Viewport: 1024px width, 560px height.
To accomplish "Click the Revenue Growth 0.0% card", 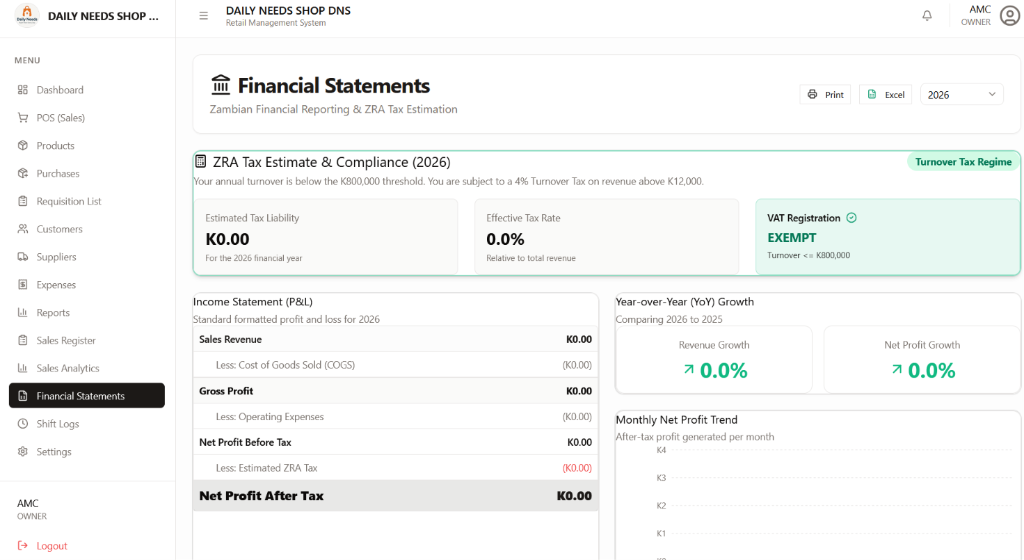I will (x=714, y=360).
